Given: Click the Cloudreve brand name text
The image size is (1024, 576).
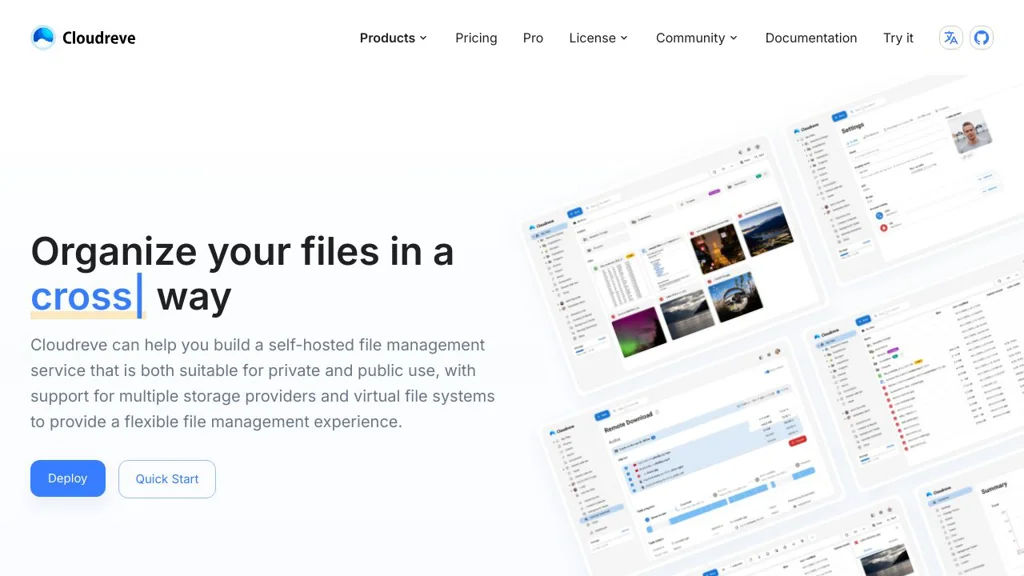Looking at the screenshot, I should [x=99, y=38].
